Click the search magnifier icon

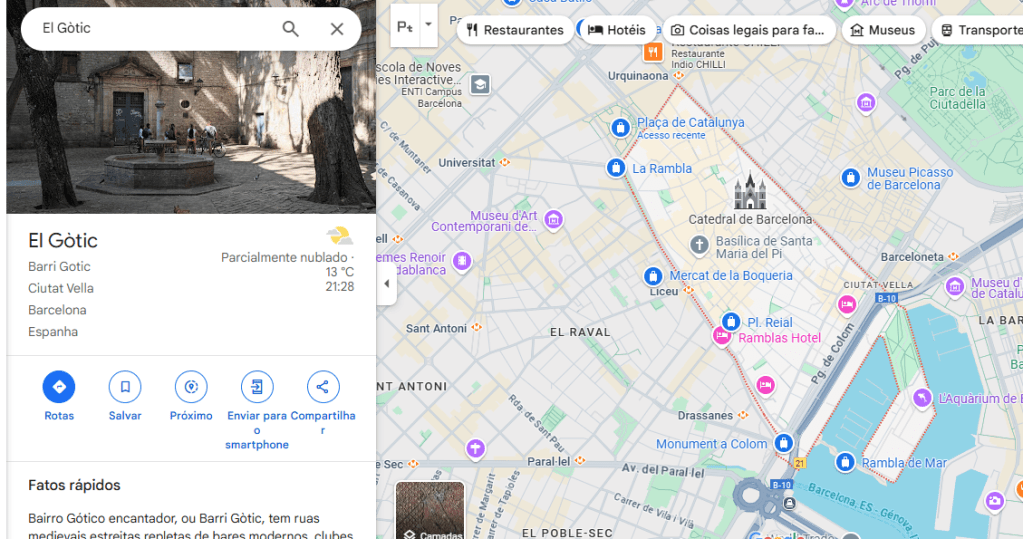tap(290, 29)
